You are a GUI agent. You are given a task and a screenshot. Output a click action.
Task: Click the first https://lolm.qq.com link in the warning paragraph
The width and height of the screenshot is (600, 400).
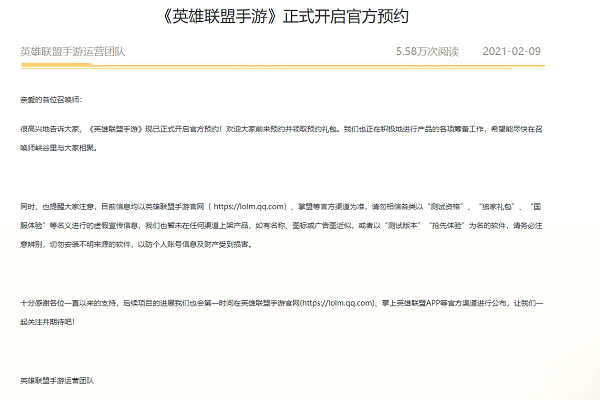[249, 207]
